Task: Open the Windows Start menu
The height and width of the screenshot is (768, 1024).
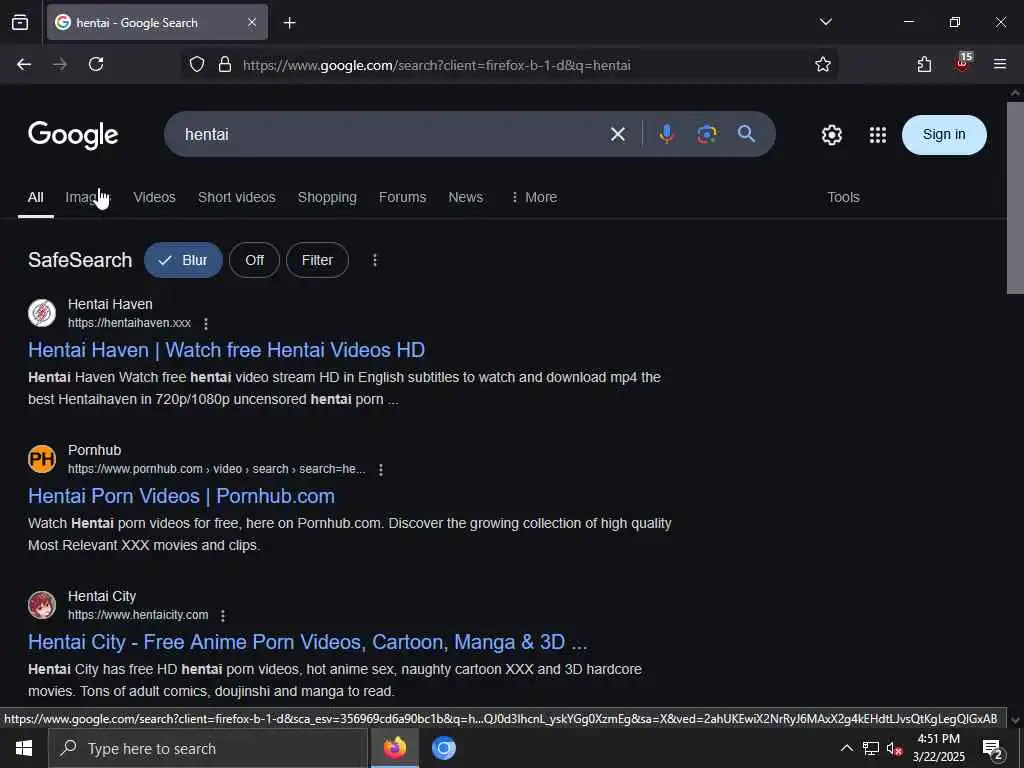Action: pos(24,748)
